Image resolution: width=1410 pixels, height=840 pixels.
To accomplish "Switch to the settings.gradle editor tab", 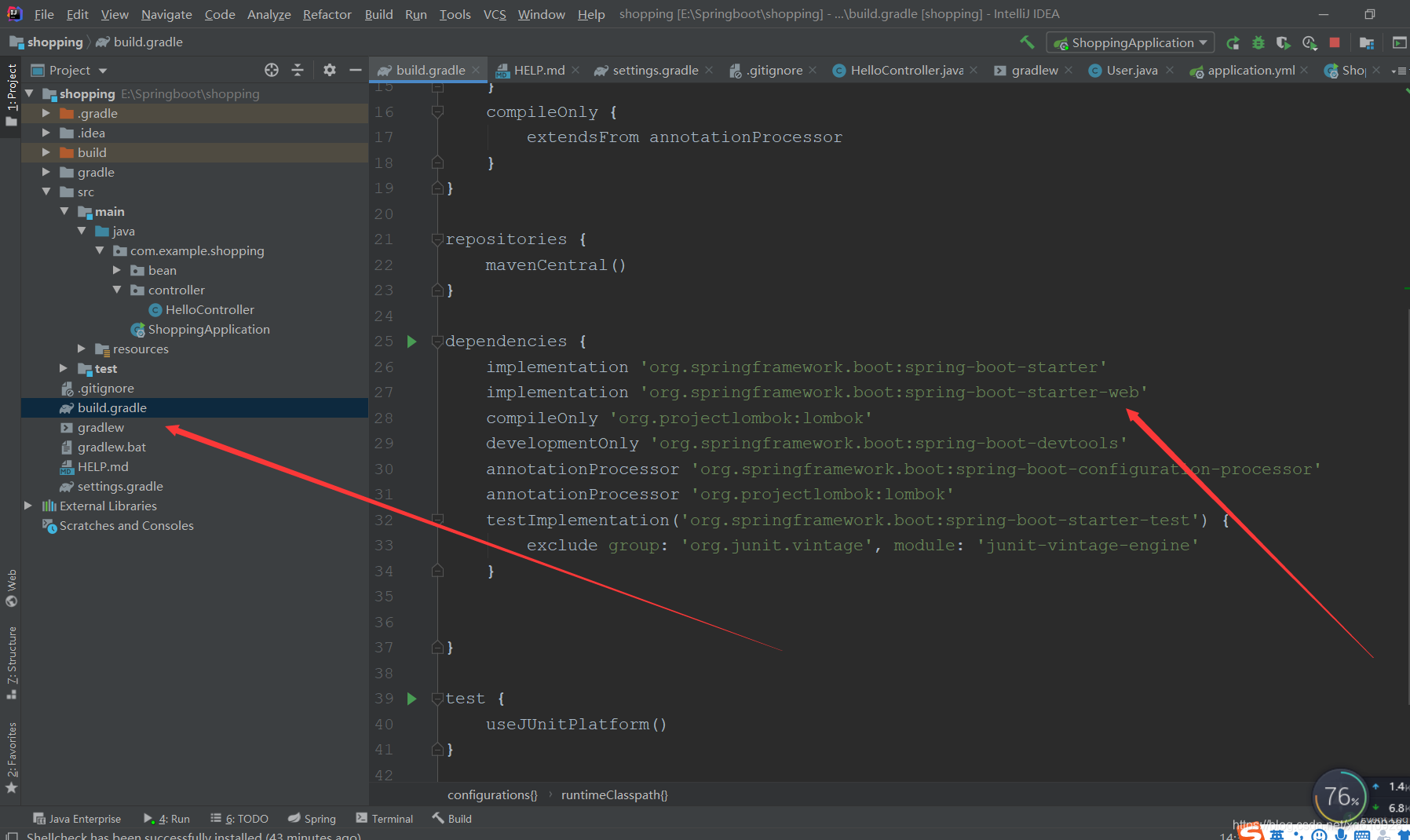I will [x=655, y=70].
